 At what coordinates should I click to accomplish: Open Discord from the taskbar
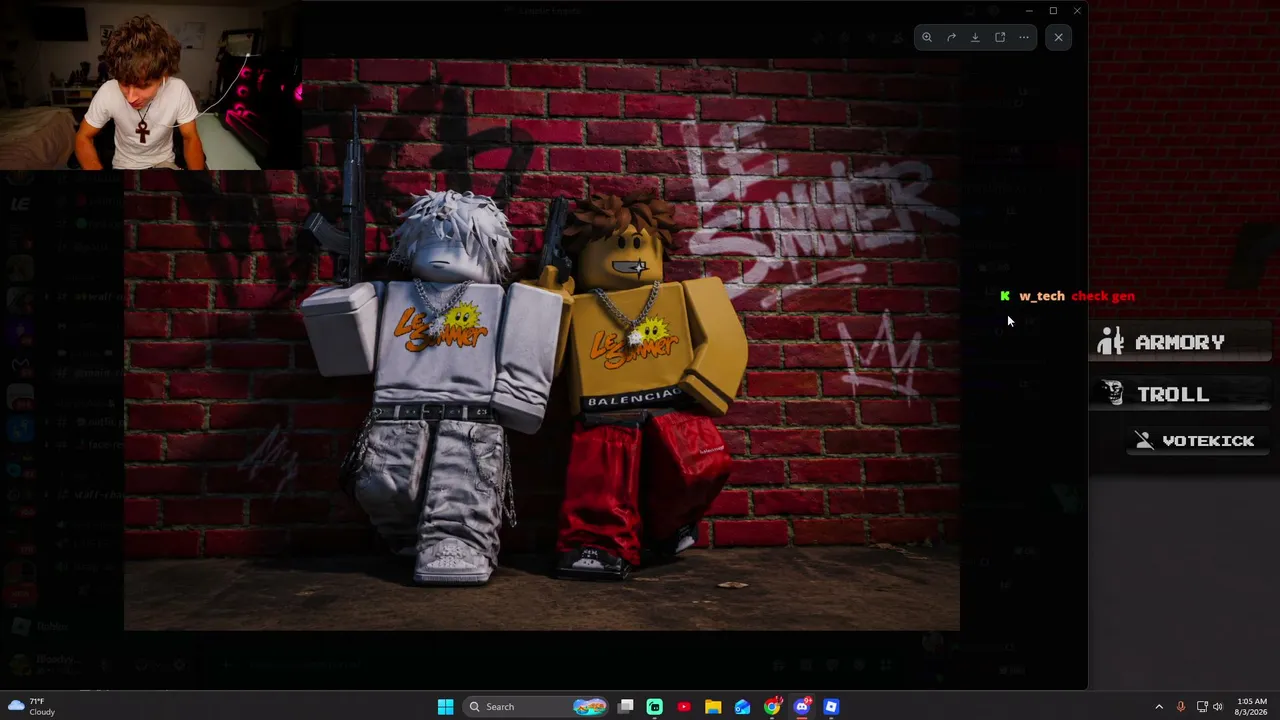pyautogui.click(x=801, y=707)
